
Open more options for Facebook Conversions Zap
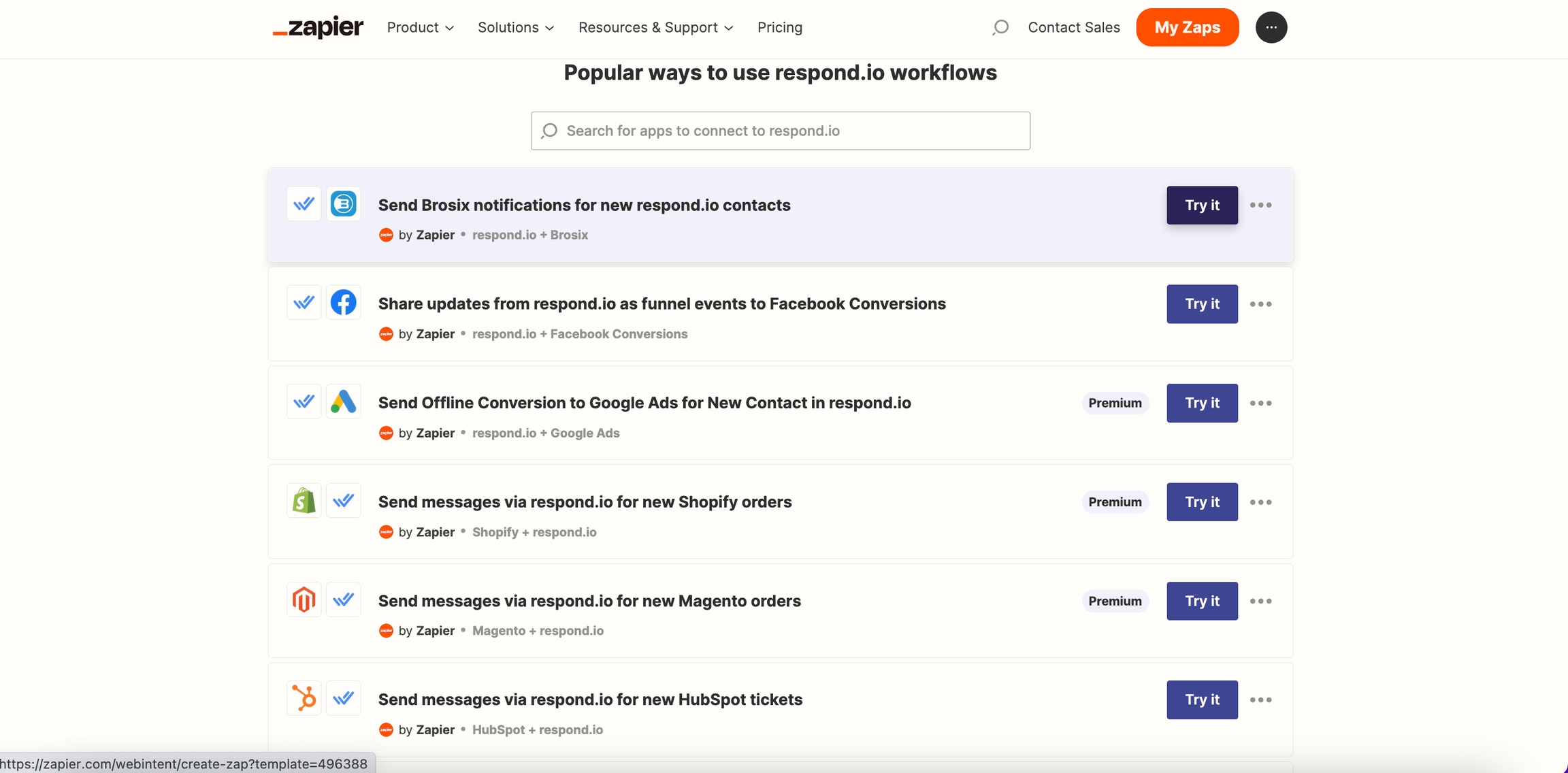(1260, 304)
